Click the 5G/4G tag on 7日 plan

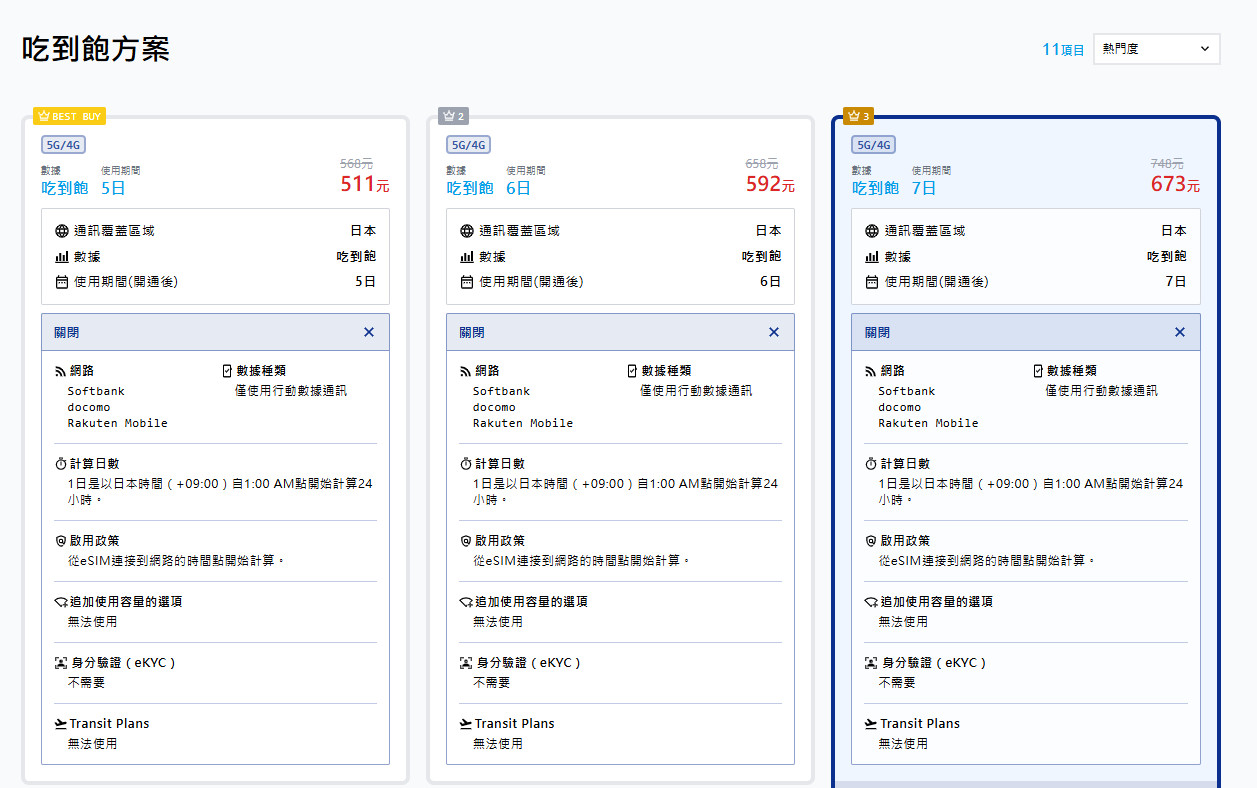point(873,145)
